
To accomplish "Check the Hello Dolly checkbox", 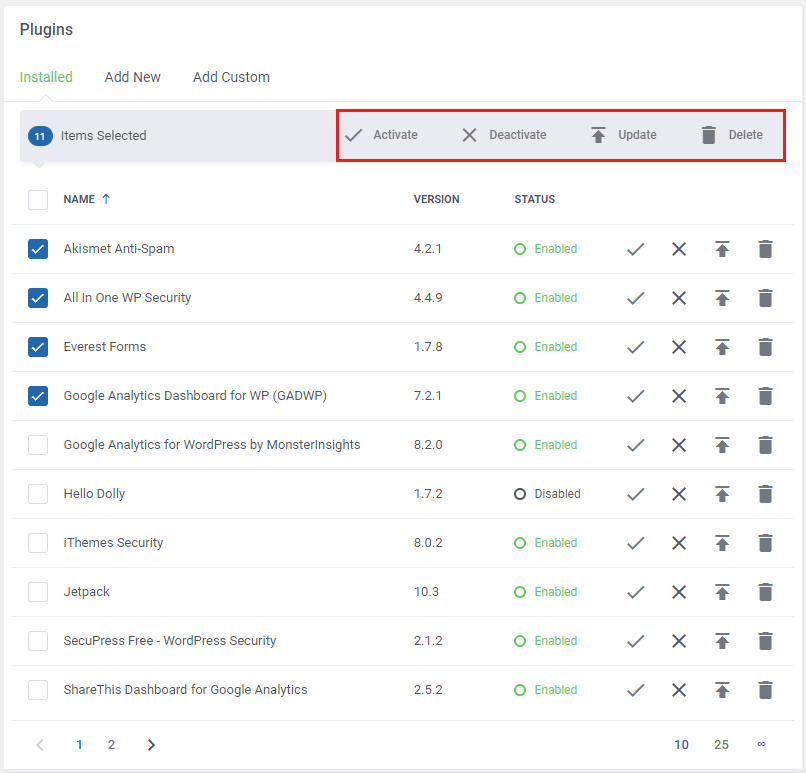I will [38, 494].
